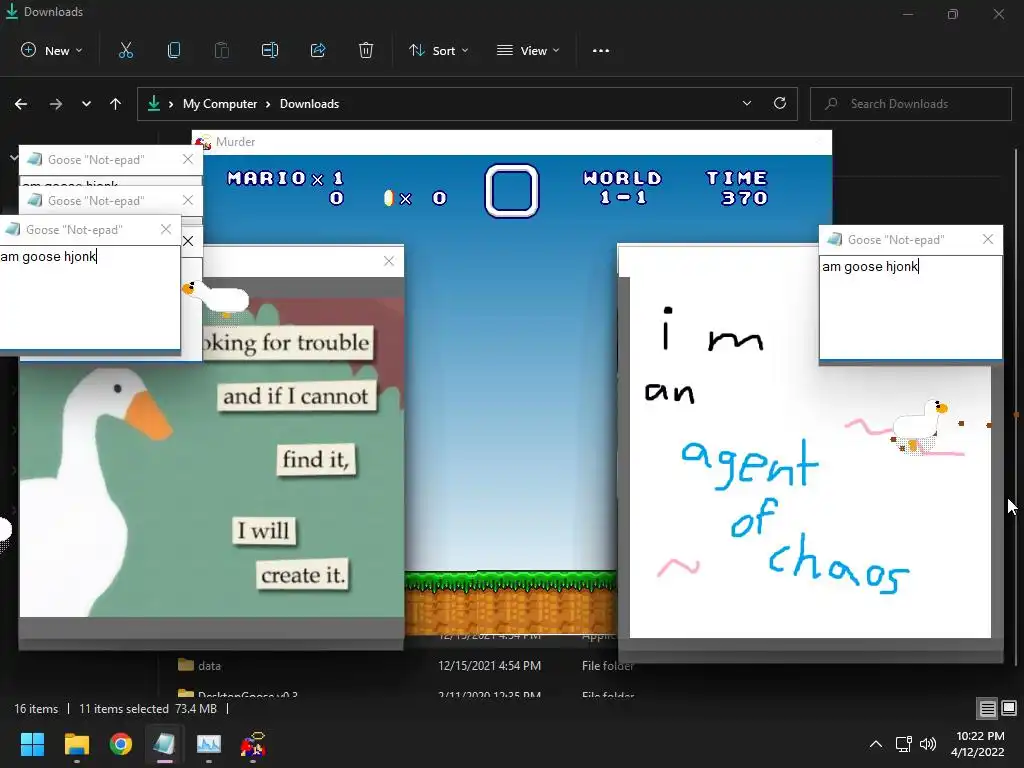Go up one folder level

(116, 104)
